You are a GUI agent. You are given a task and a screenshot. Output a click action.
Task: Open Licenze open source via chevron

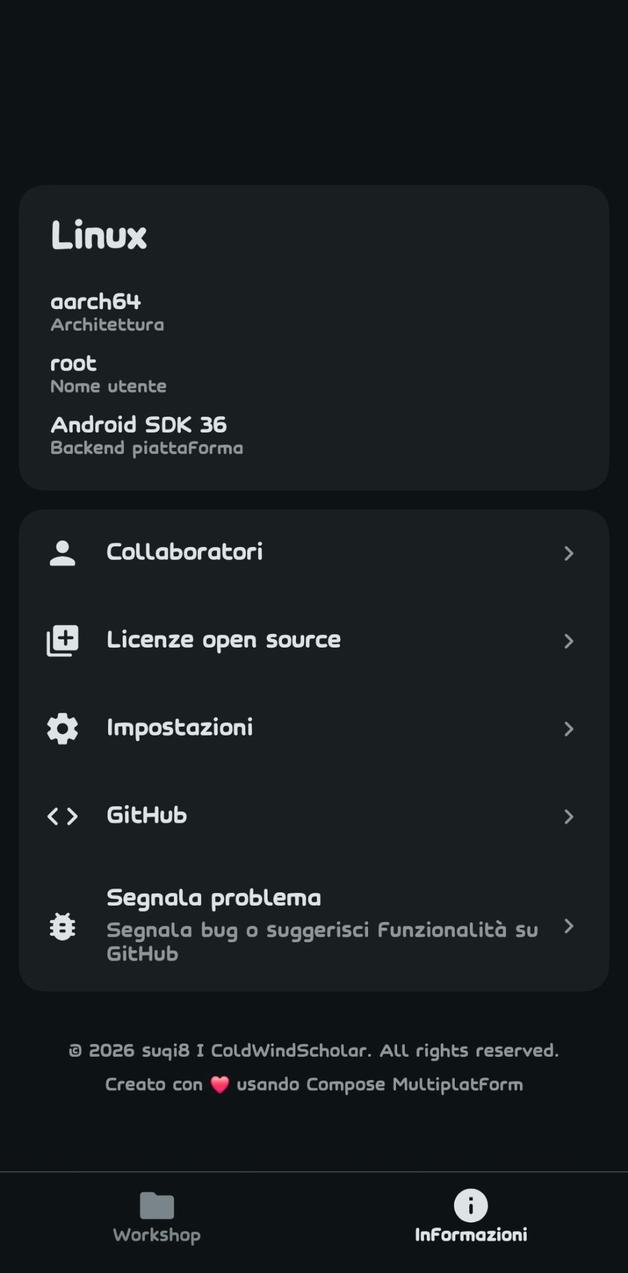click(568, 641)
